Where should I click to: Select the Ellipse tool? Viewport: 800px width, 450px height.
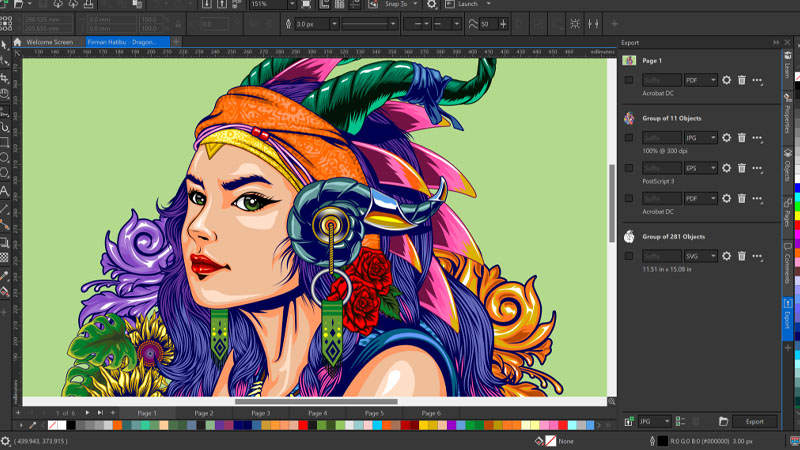pyautogui.click(x=5, y=158)
